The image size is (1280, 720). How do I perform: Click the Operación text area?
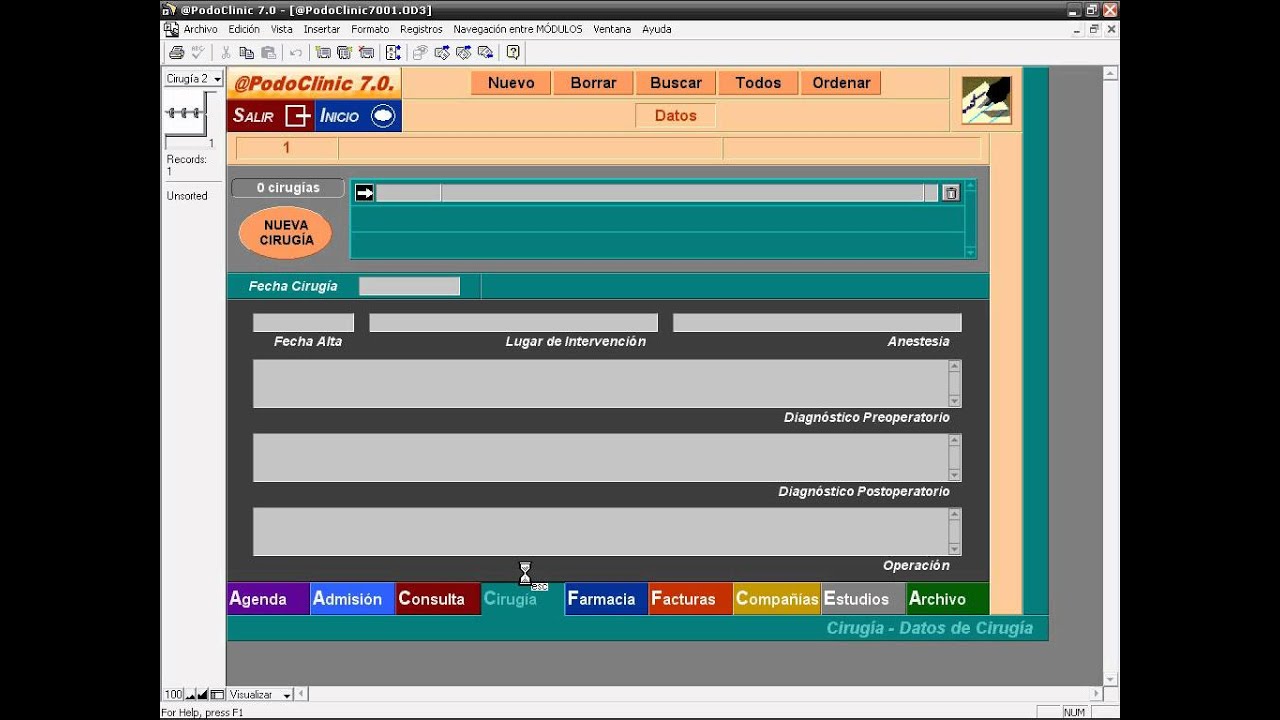tap(600, 532)
